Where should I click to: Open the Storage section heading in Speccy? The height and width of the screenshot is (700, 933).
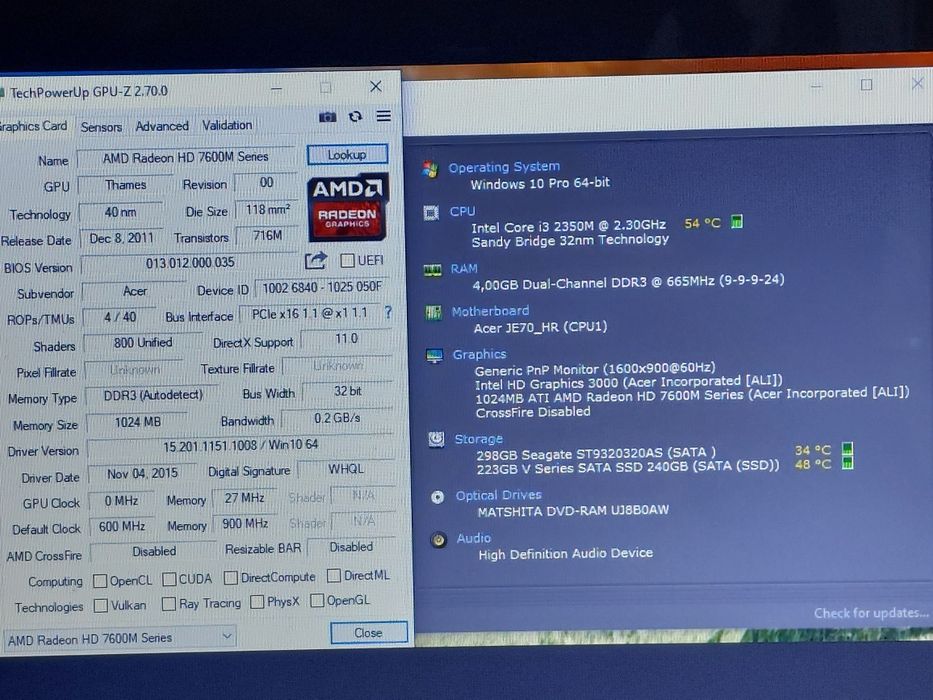479,439
